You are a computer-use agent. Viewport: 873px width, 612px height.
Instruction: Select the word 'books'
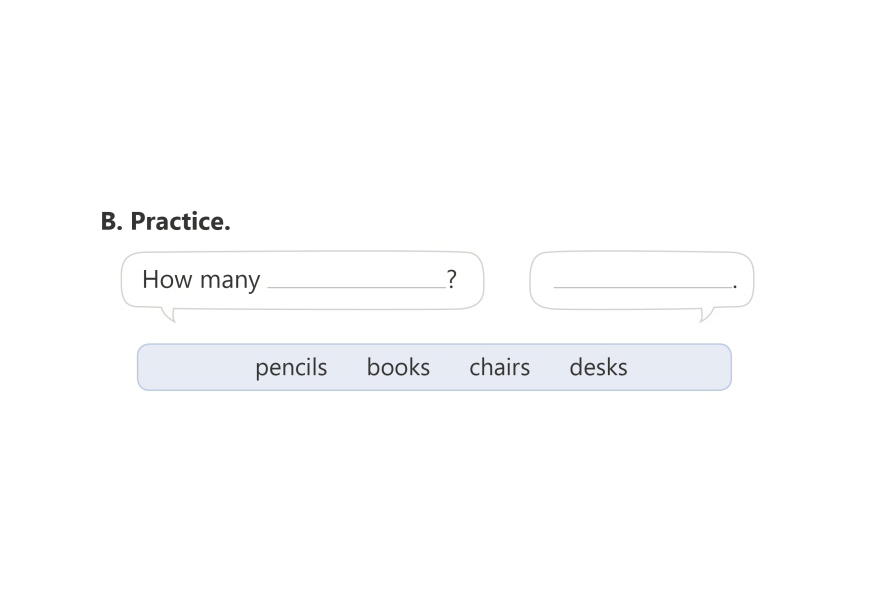point(398,368)
